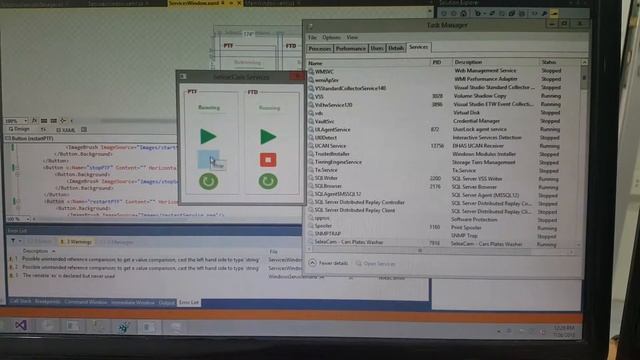Select the Services tab in Task Manager
The height and width of the screenshot is (360, 640).
coord(418,47)
